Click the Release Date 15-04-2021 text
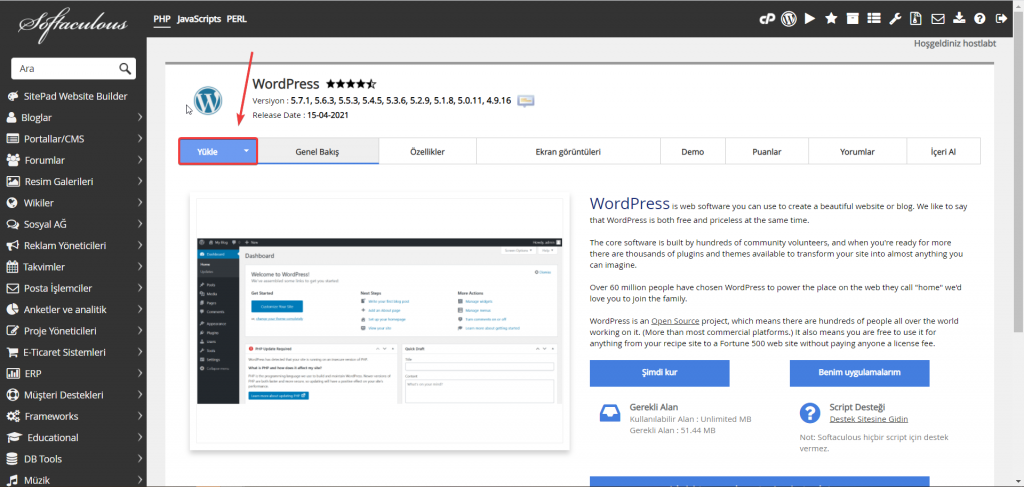 pyautogui.click(x=300, y=115)
